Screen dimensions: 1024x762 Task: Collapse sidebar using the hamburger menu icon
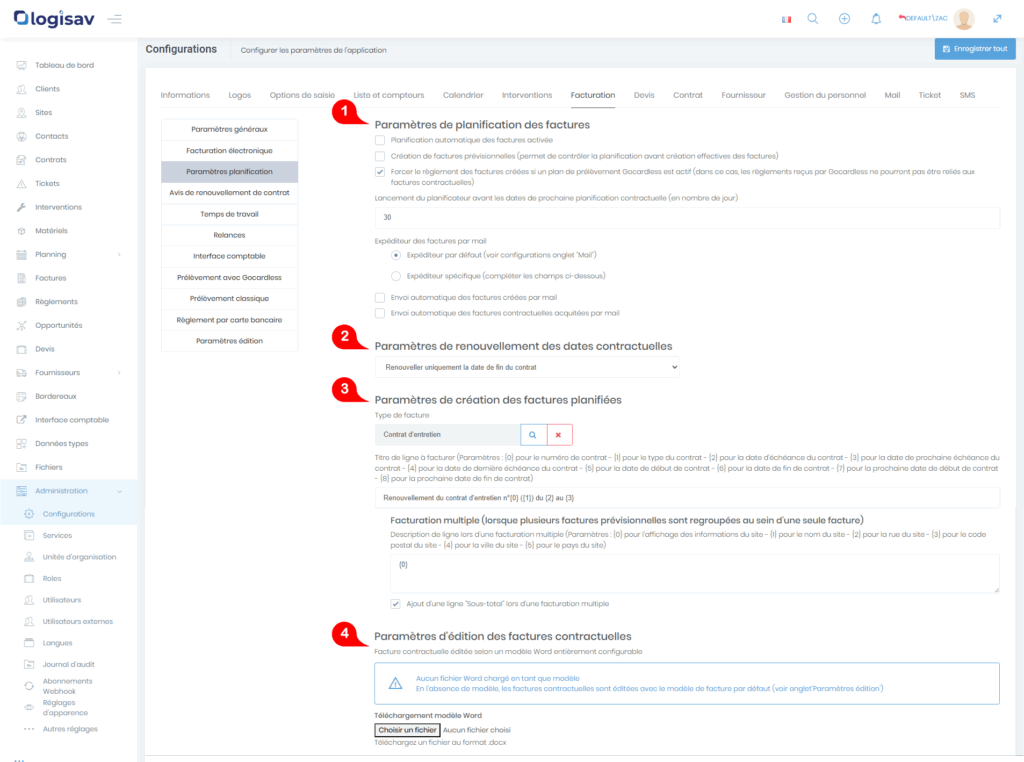pyautogui.click(x=115, y=19)
